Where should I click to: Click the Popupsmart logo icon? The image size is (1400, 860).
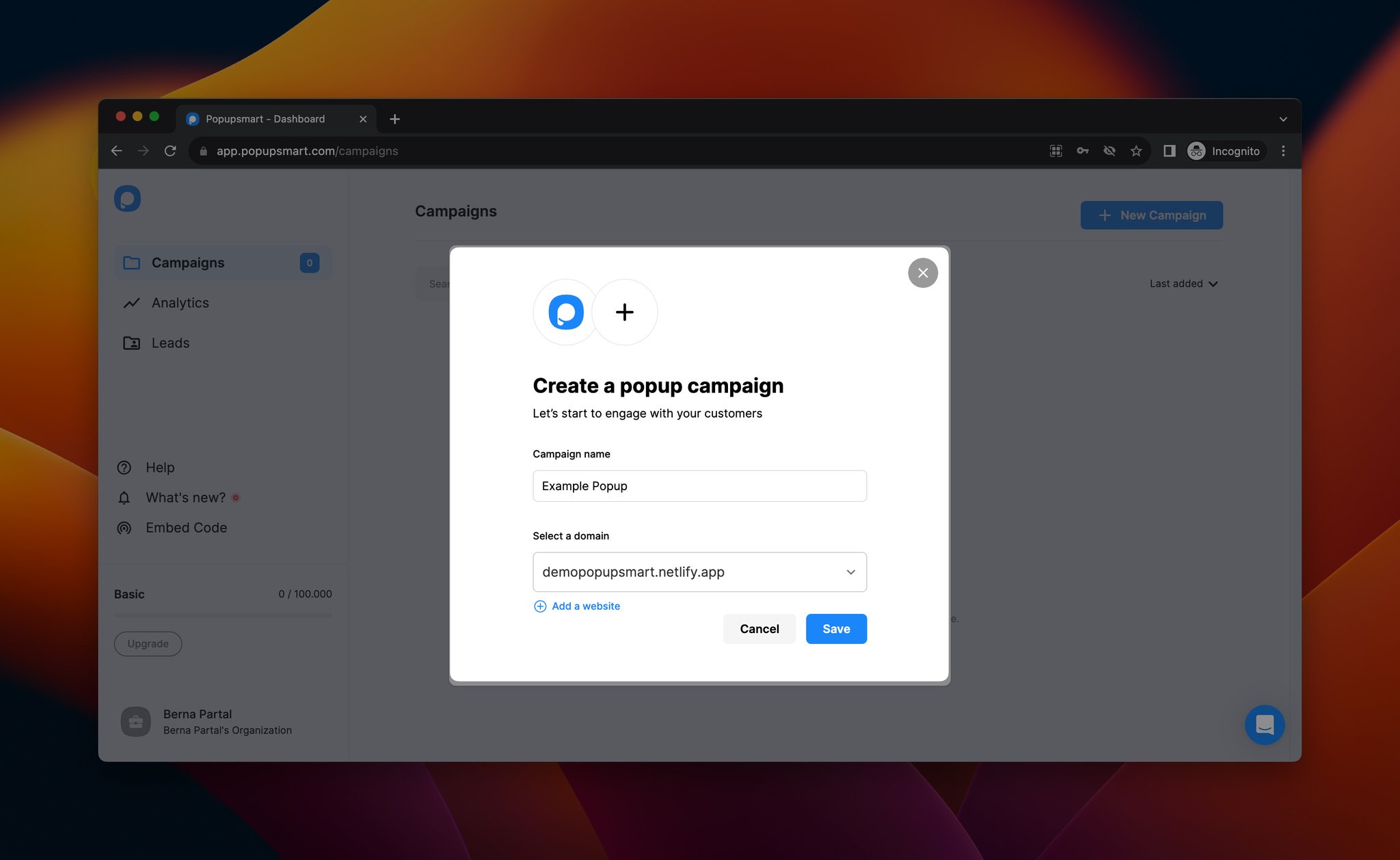click(127, 198)
